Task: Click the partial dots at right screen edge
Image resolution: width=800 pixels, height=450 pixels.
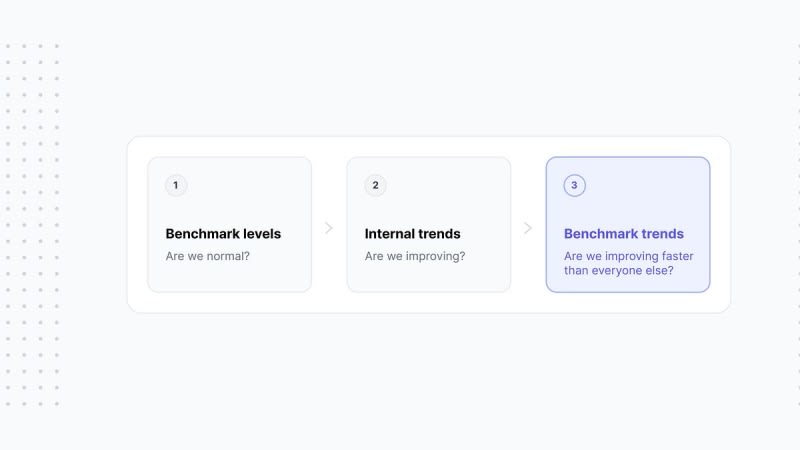Action: 798,224
